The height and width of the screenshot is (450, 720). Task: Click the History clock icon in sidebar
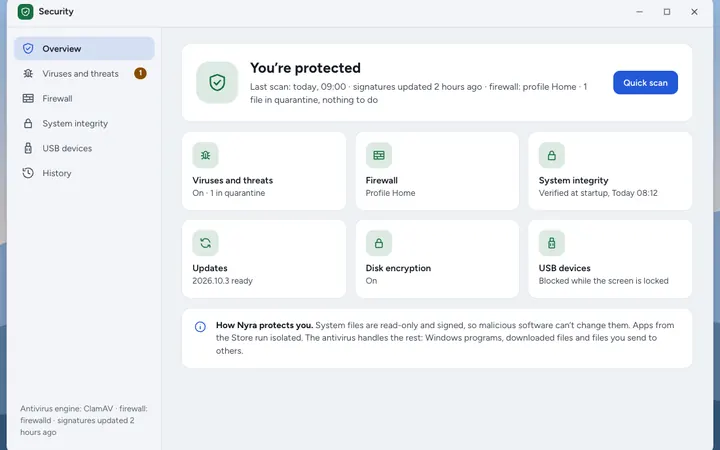28,173
